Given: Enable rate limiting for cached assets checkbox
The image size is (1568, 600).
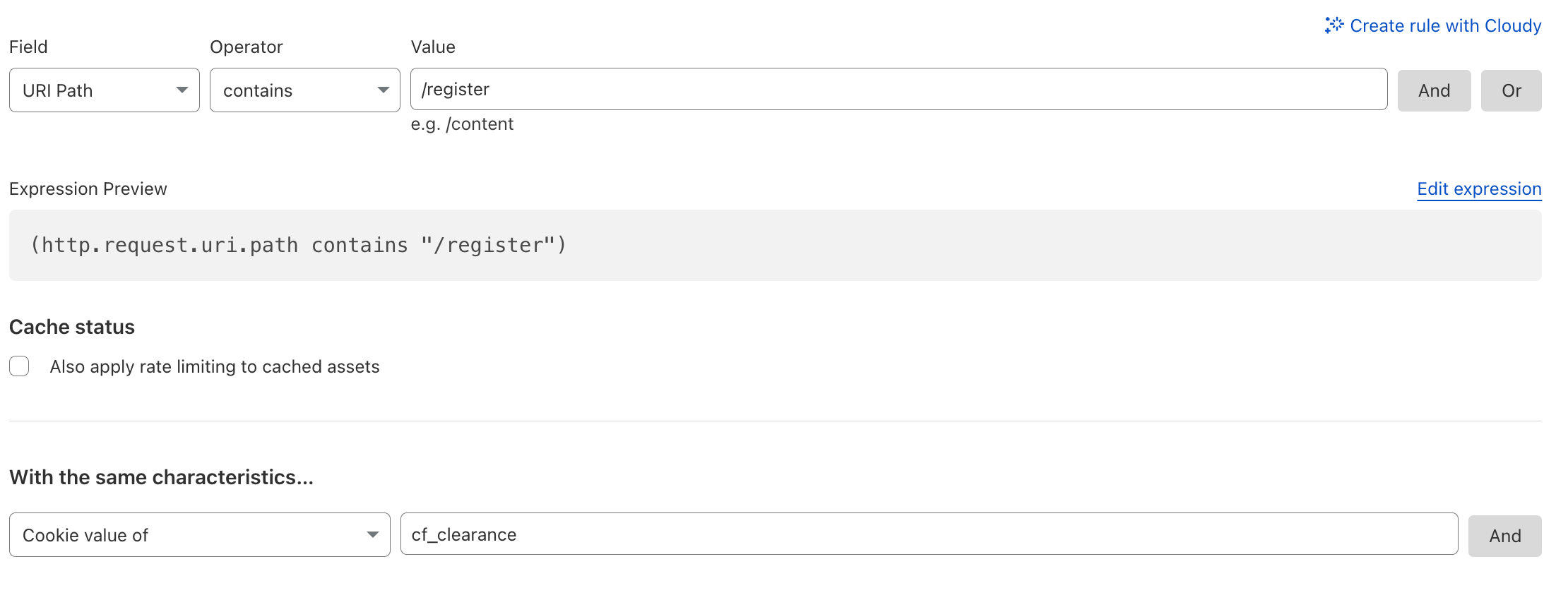Looking at the screenshot, I should pos(19,366).
